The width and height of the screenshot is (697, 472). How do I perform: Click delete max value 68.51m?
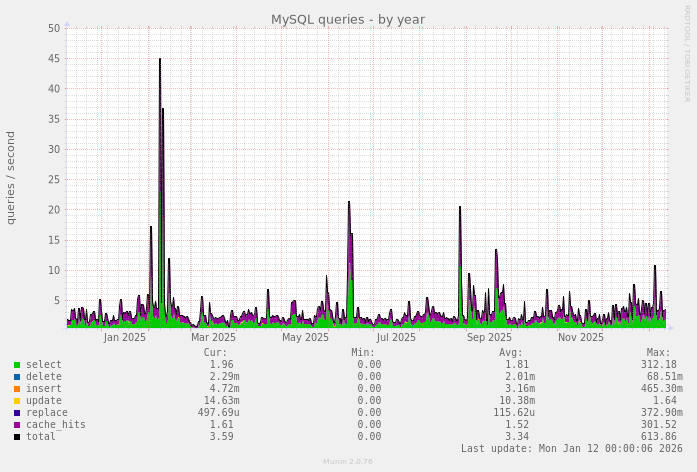click(x=665, y=376)
